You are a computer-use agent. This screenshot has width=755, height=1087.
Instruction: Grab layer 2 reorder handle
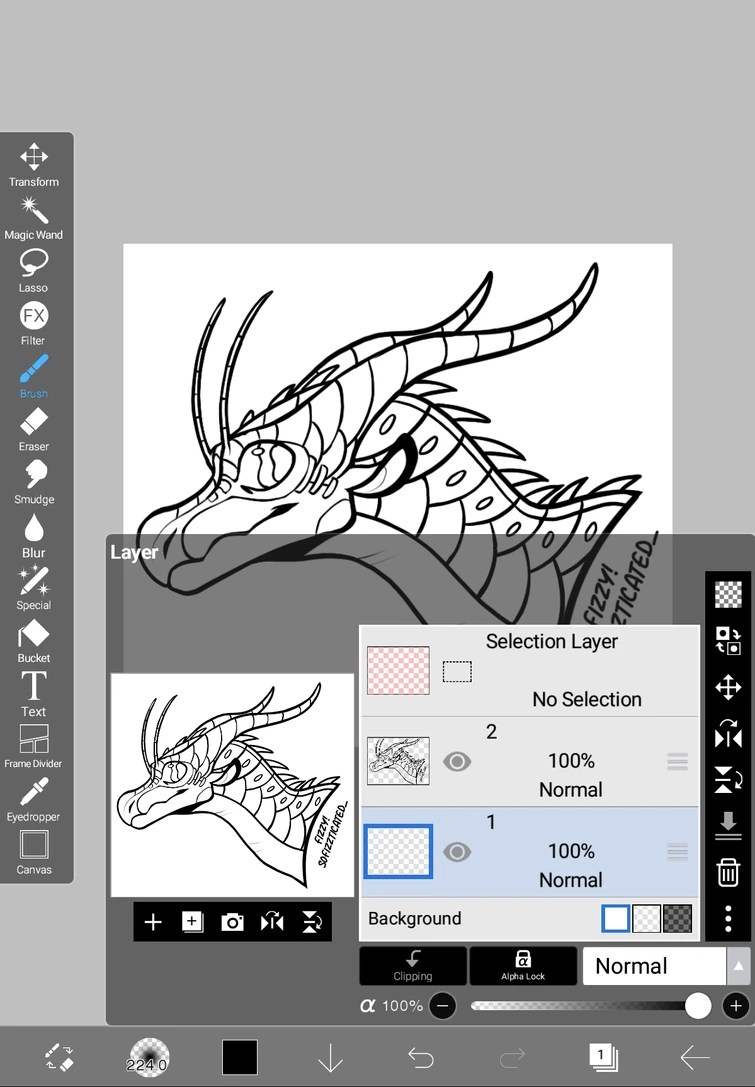pos(677,762)
